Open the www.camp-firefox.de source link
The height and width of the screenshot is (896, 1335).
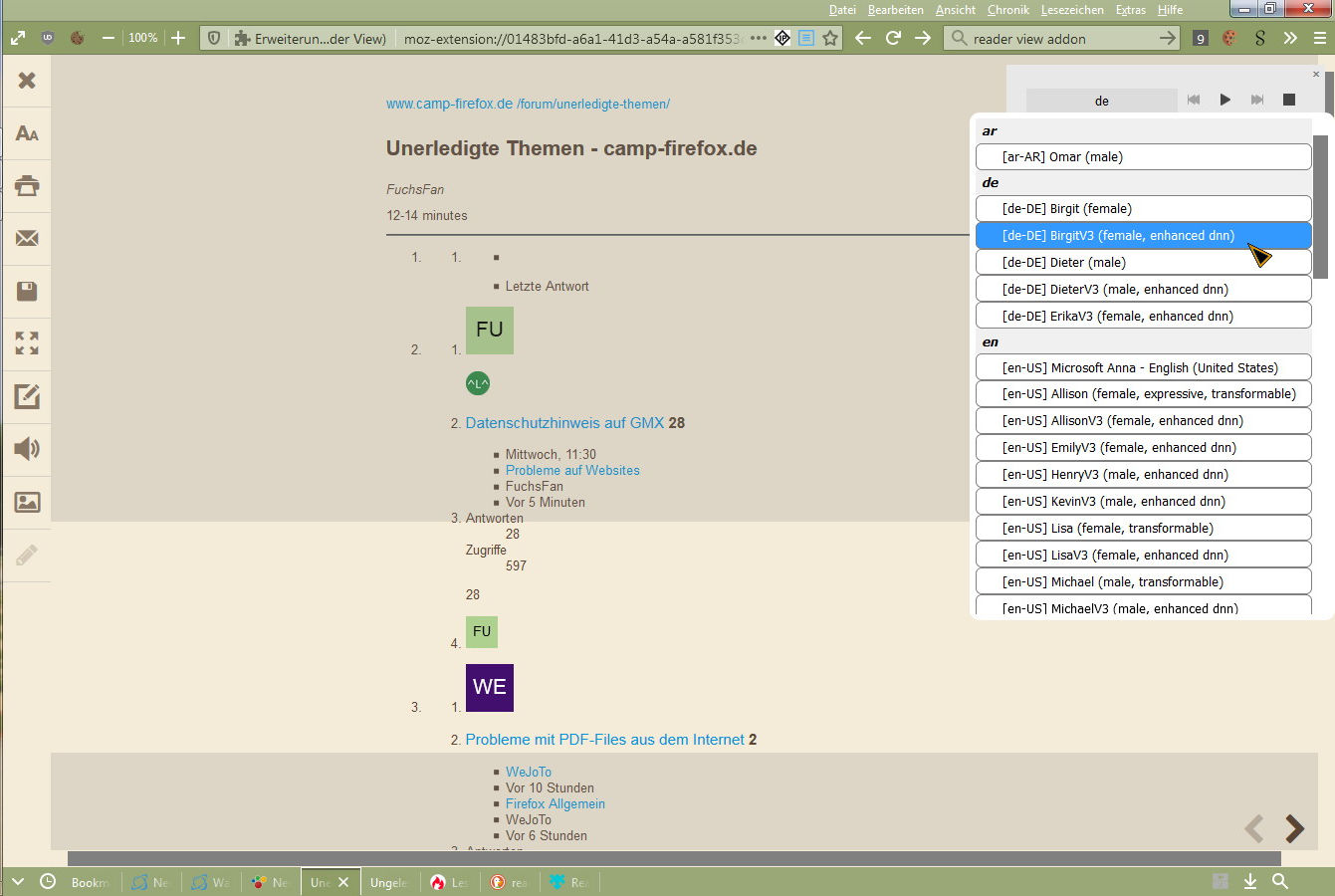(x=449, y=104)
